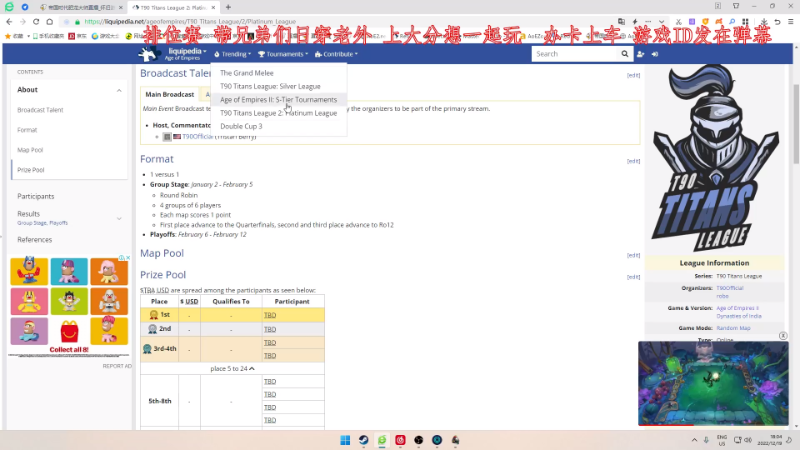Open the browser hamburger menu
800x450 pixels.
pos(791,21)
